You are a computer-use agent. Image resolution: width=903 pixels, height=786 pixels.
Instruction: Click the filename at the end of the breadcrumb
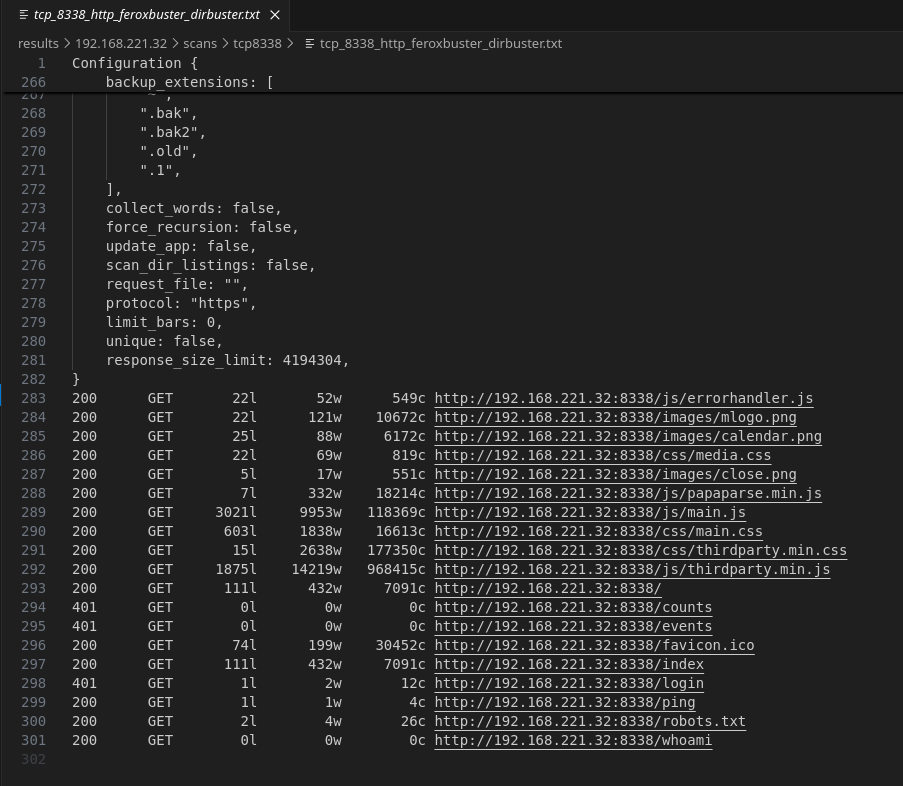click(x=441, y=44)
